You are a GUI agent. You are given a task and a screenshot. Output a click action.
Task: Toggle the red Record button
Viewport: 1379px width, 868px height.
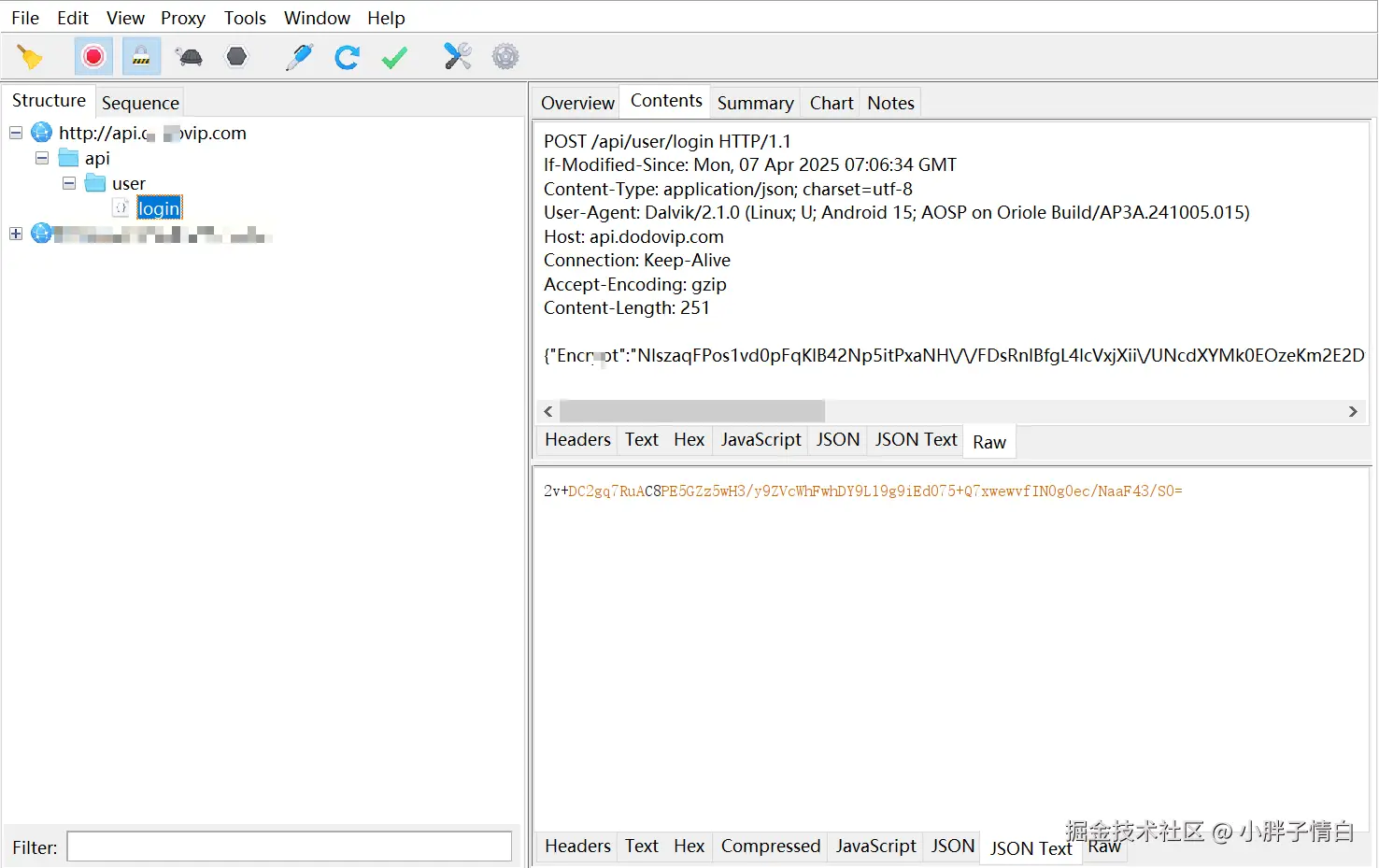pyautogui.click(x=93, y=57)
